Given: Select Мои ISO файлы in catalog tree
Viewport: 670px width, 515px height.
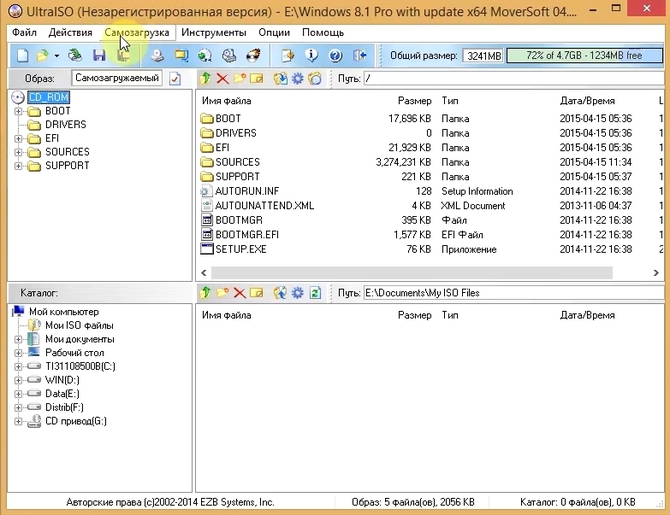Looking at the screenshot, I should pos(79,326).
